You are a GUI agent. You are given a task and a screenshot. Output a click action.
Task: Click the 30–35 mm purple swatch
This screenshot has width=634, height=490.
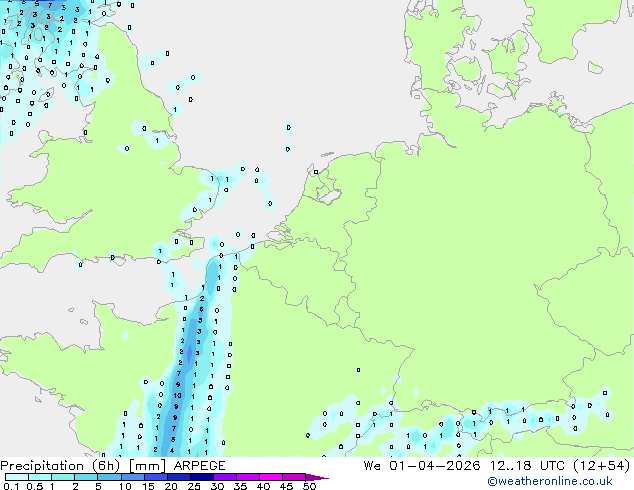click(x=224, y=477)
